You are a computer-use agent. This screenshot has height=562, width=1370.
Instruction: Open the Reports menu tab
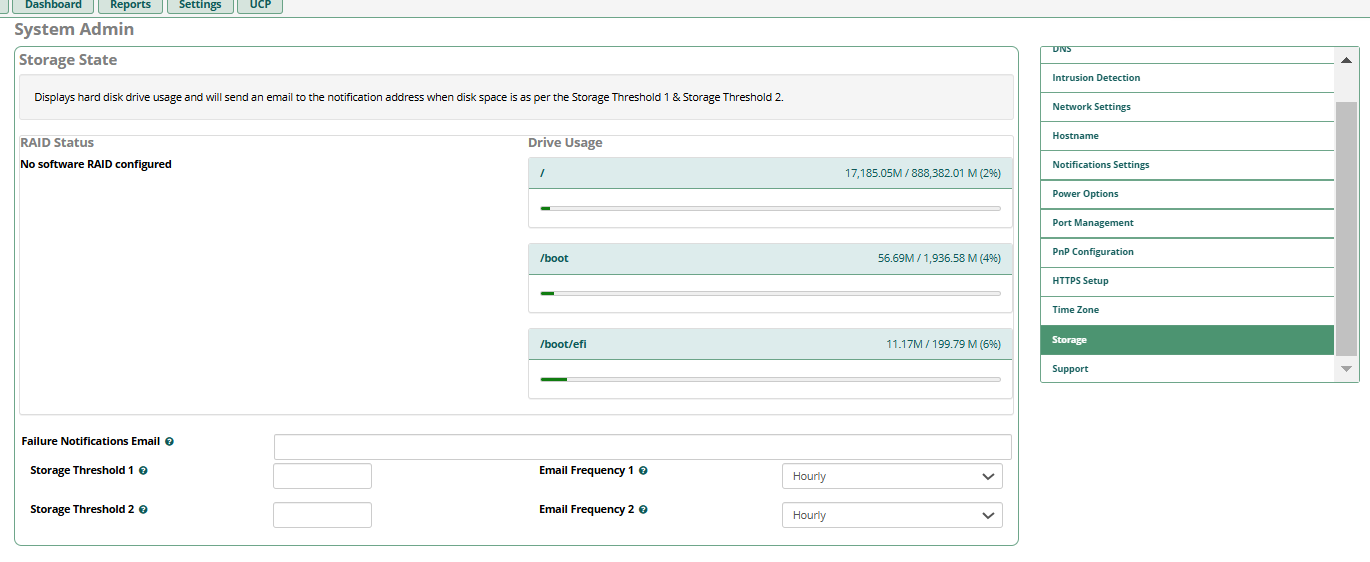(130, 6)
